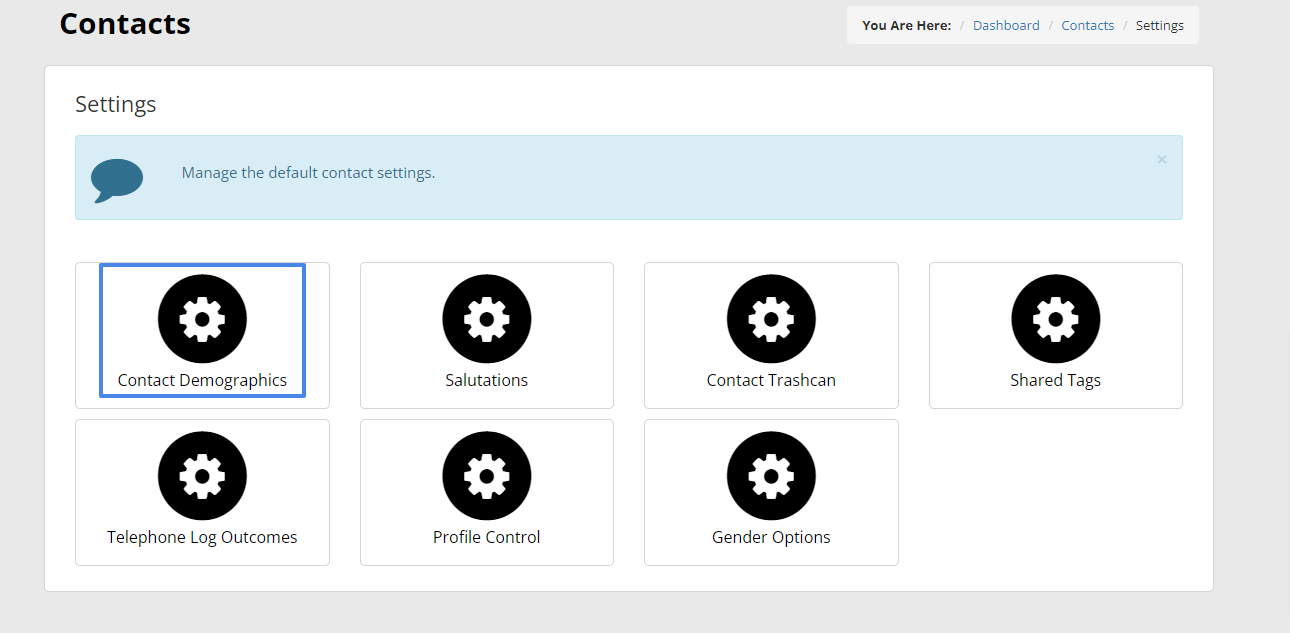1290x633 pixels.
Task: Click the Contact Trashcan gear icon
Action: 771,319
